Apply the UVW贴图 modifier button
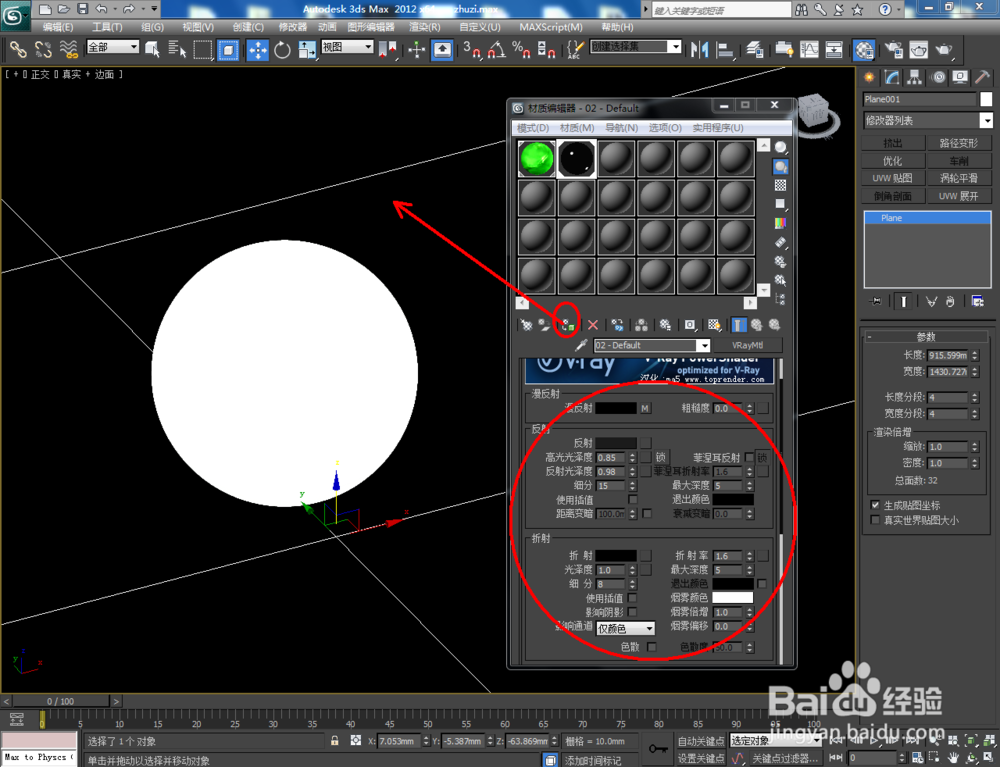The height and width of the screenshot is (767, 1000). pos(891,177)
